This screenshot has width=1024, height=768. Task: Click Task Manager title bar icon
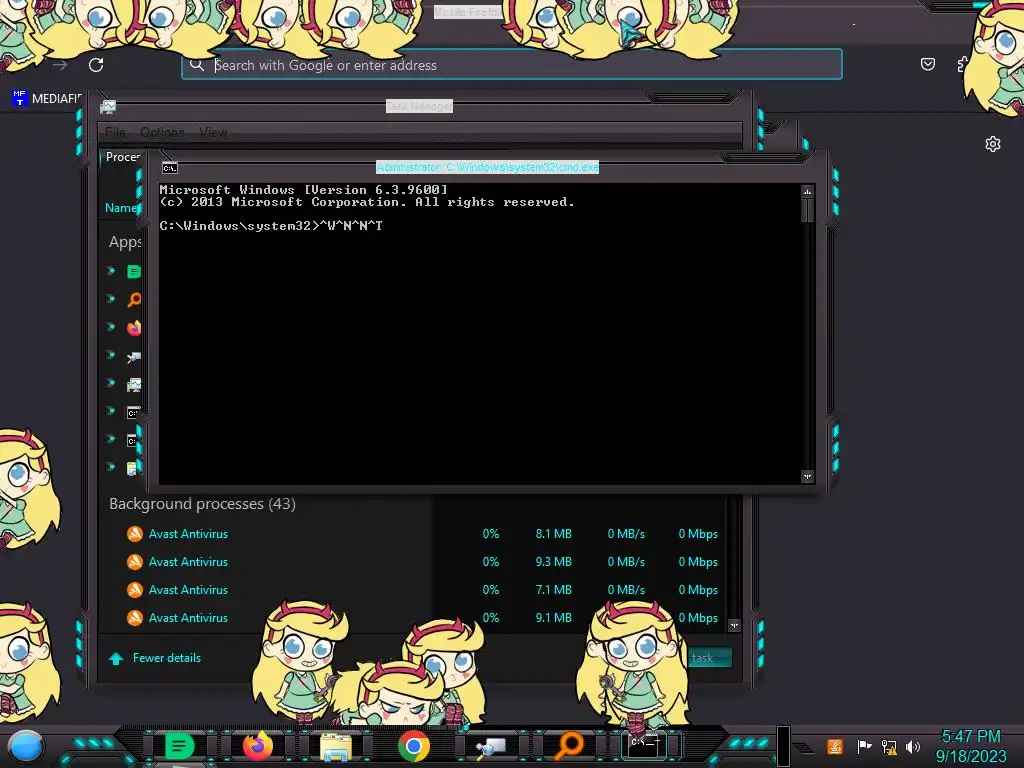point(108,106)
